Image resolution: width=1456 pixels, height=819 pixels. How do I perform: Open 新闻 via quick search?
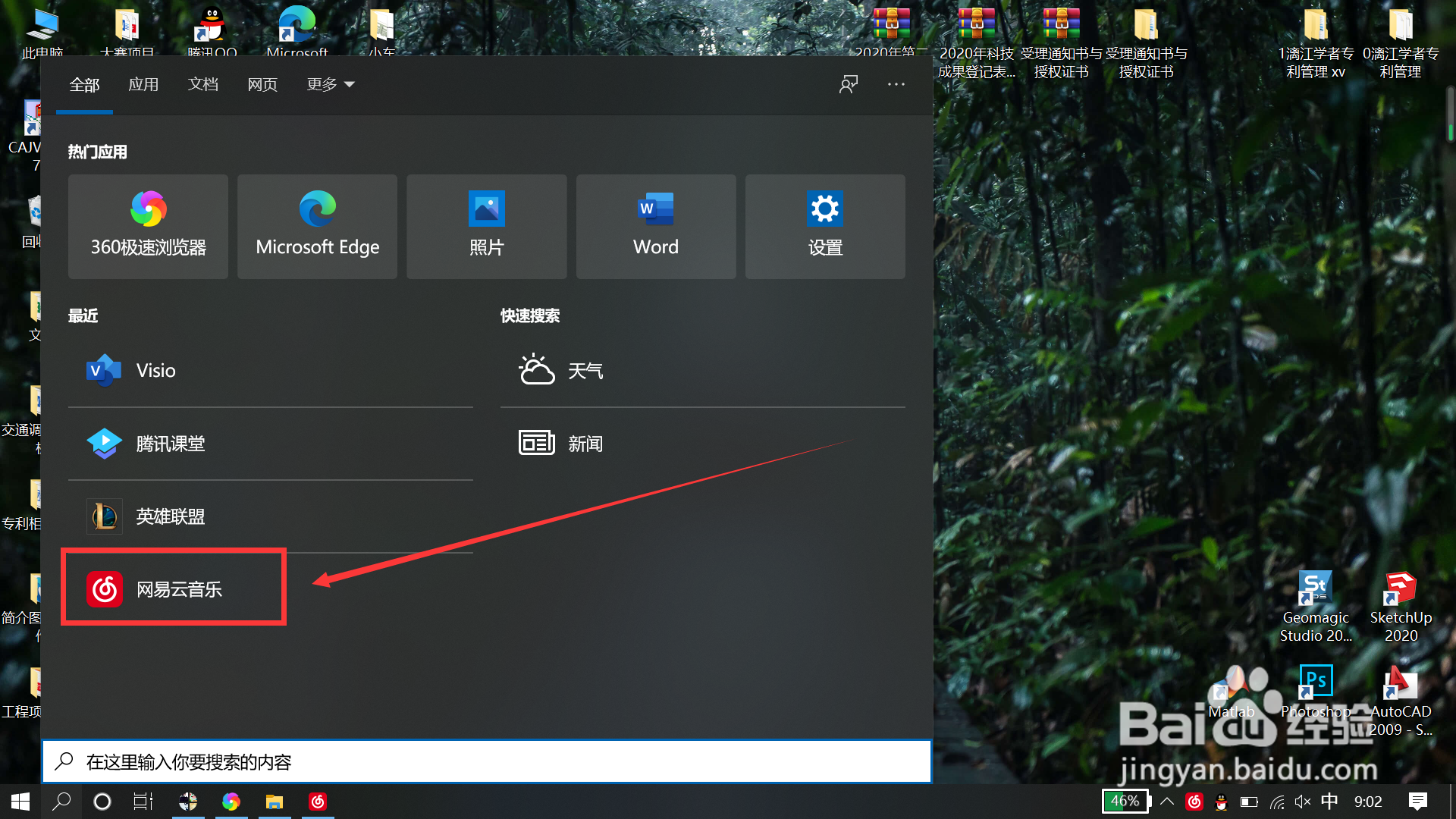(585, 444)
